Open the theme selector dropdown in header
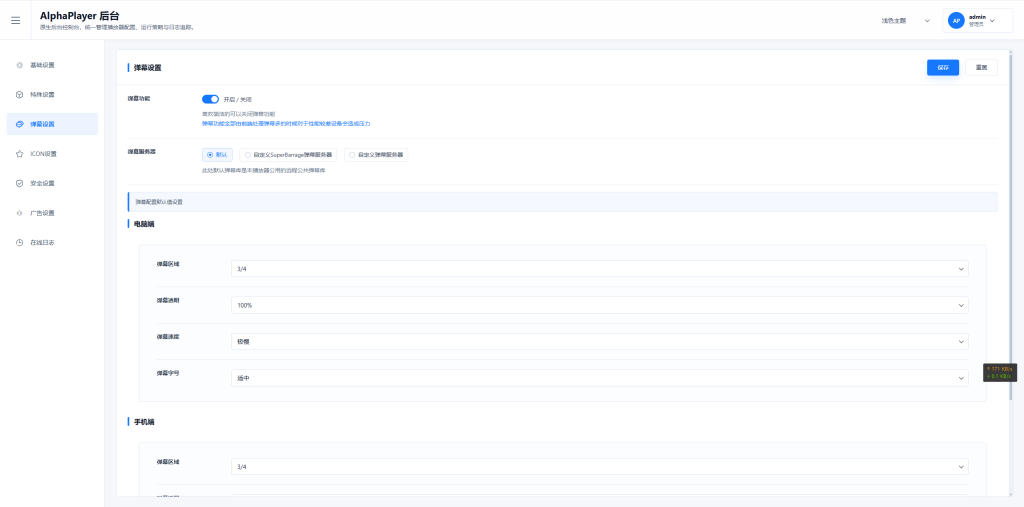This screenshot has width=1024, height=507. click(x=906, y=21)
